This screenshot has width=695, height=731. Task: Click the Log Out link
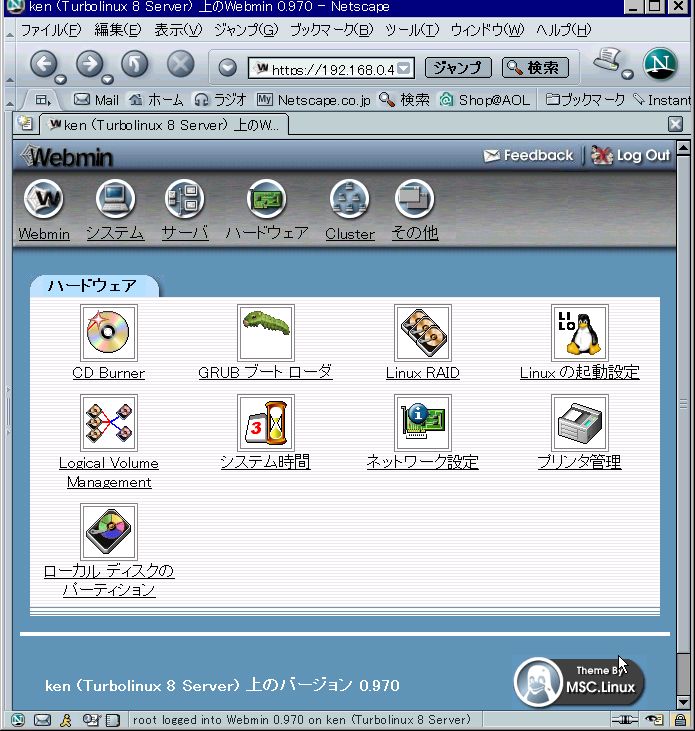(x=631, y=155)
